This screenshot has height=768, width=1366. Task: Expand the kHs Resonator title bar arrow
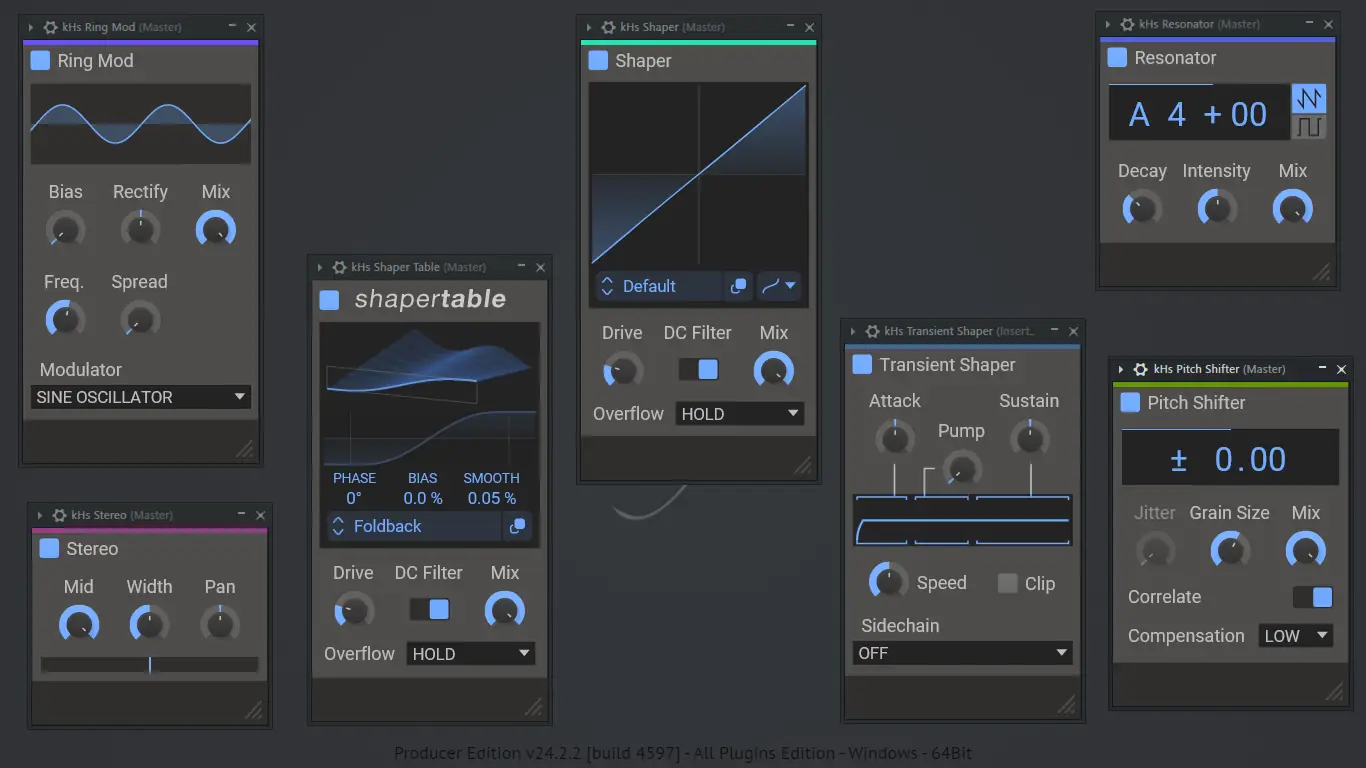click(x=1108, y=24)
